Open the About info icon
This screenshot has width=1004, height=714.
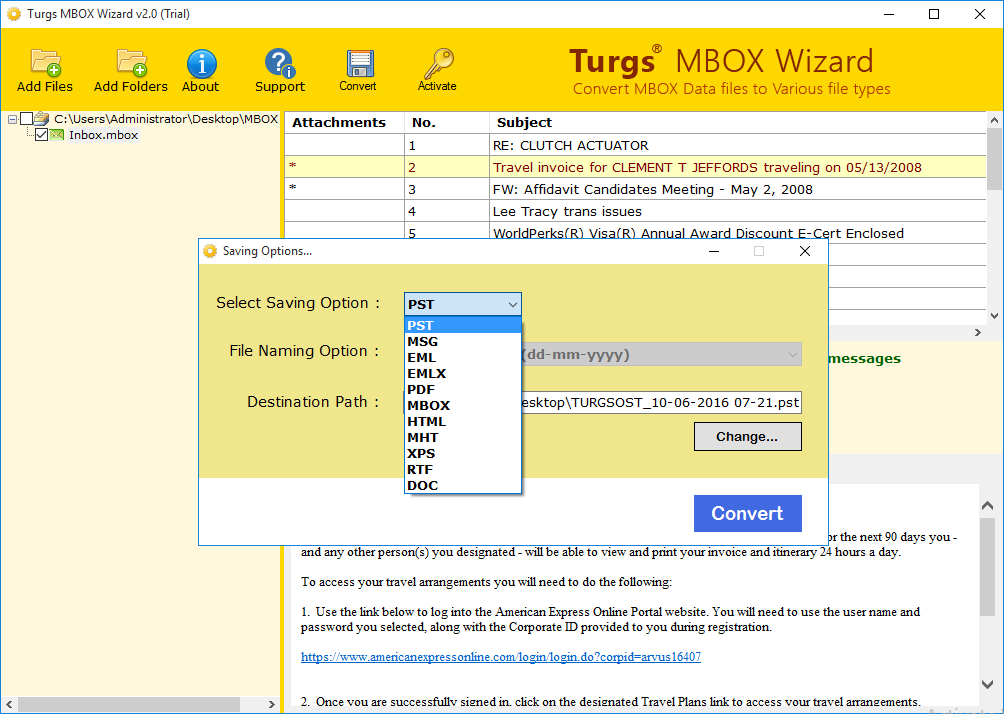pos(201,64)
